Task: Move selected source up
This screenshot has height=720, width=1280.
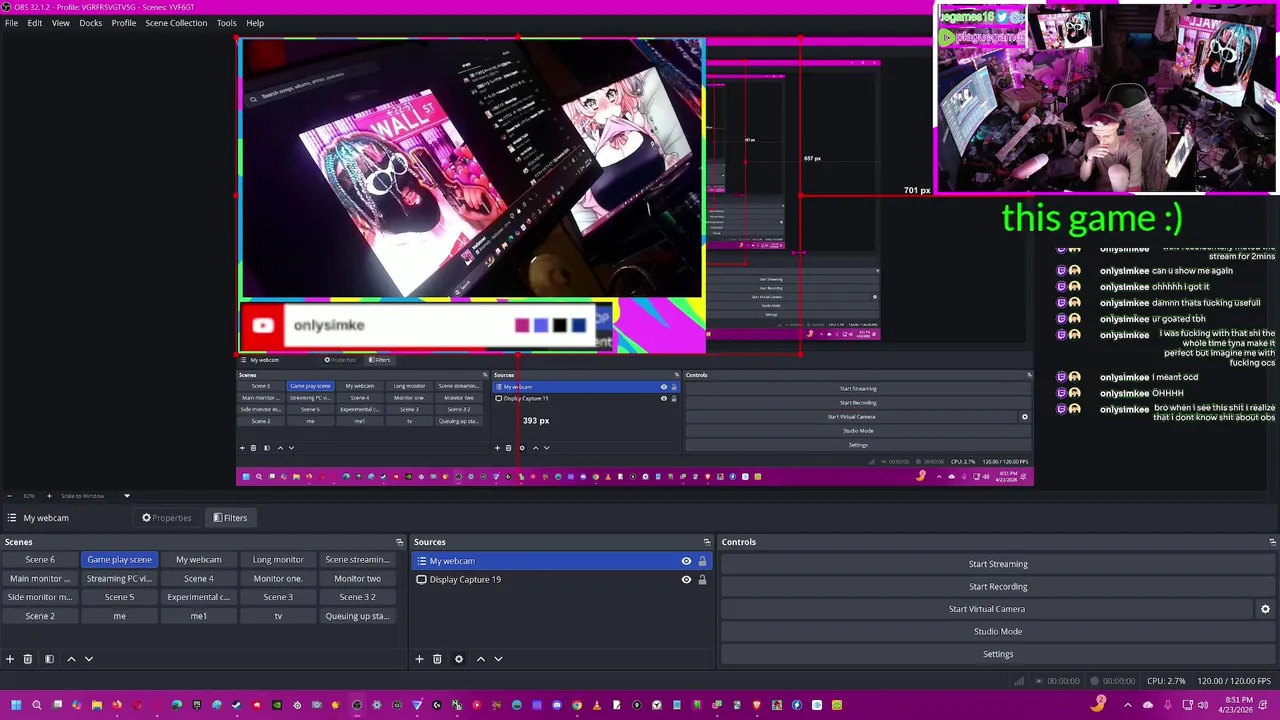Action: point(481,659)
